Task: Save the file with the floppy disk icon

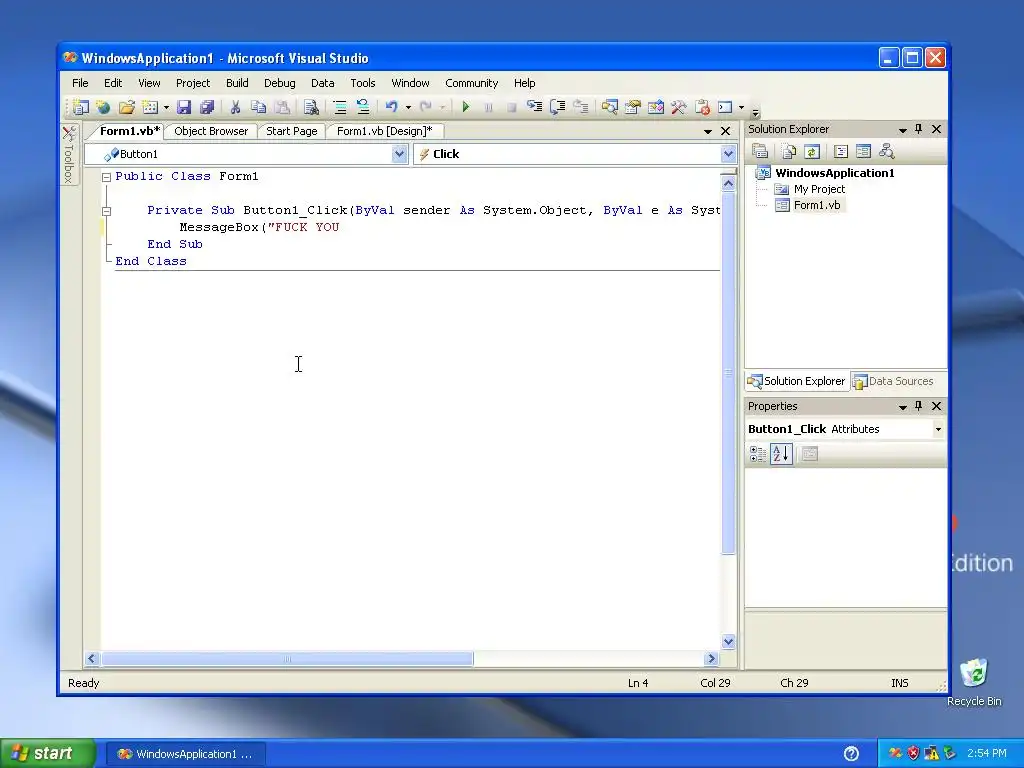Action: point(184,106)
